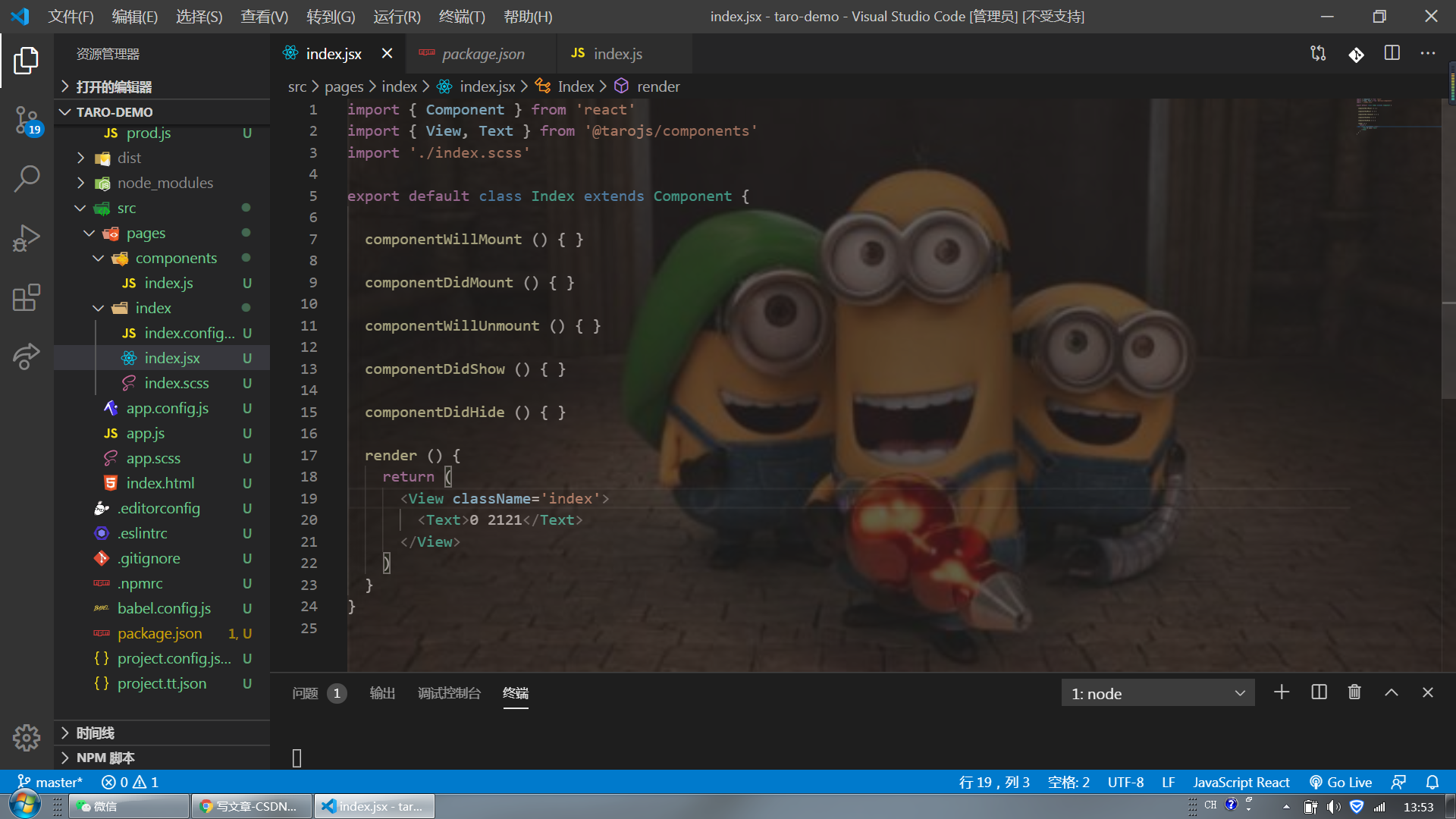Screen dimensions: 1456x819
Task: Click the code minimap preview
Action: (x=1374, y=114)
